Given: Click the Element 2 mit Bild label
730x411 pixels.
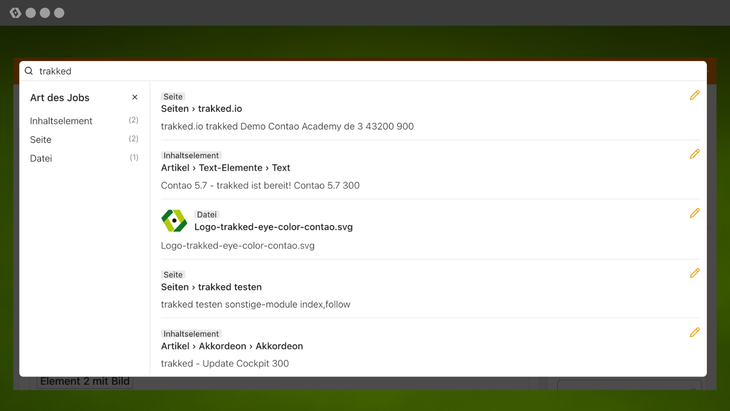Looking at the screenshot, I should click(85, 381).
